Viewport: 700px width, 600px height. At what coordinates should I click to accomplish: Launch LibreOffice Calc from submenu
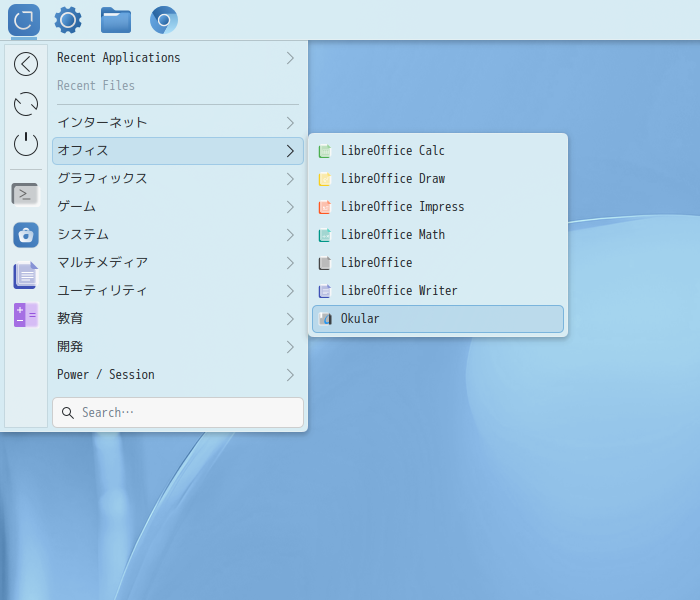[x=438, y=151]
